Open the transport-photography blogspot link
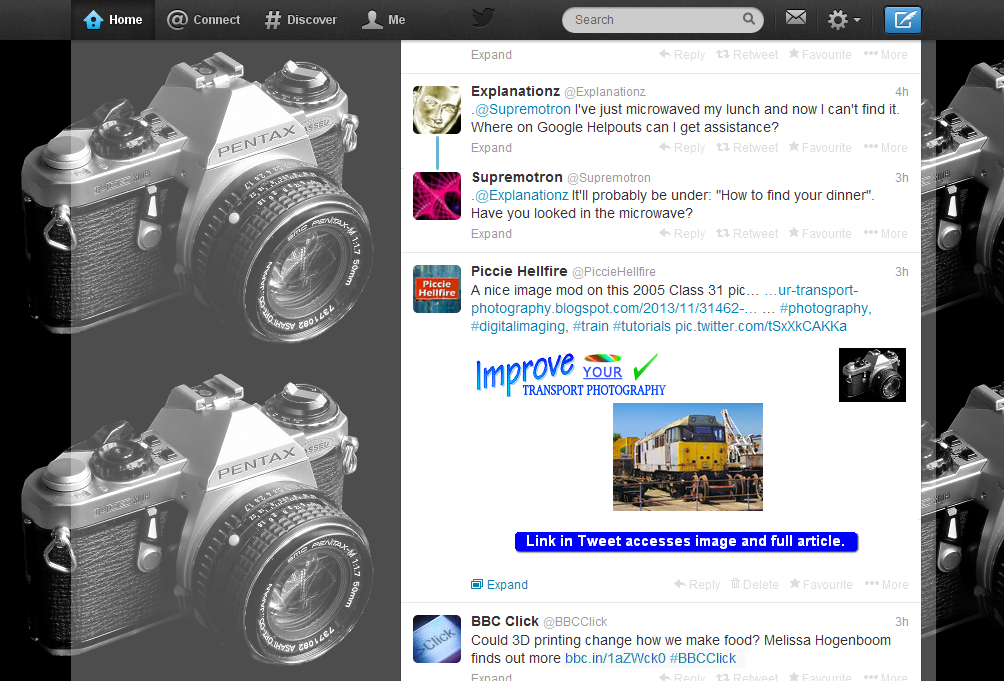The width and height of the screenshot is (1004, 681). [x=615, y=308]
